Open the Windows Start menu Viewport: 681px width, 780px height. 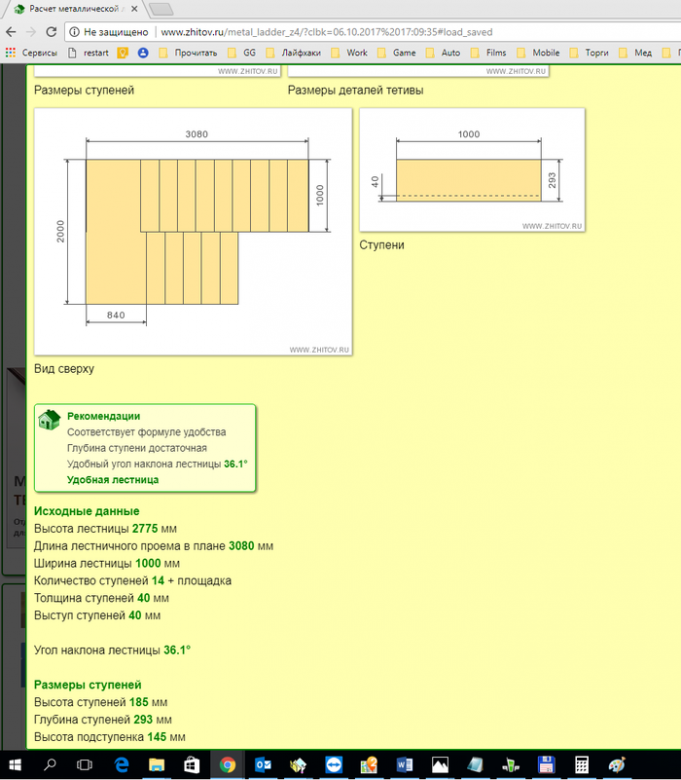tap(16, 765)
